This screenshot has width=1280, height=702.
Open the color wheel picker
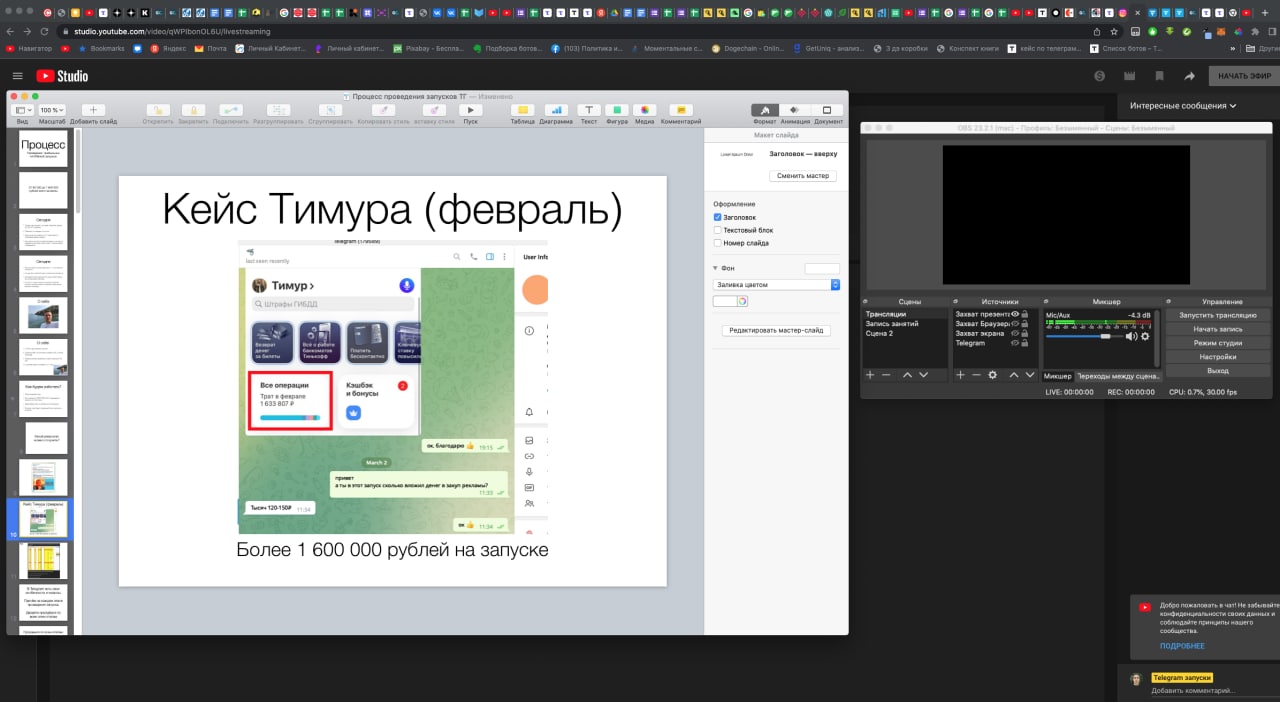click(743, 301)
